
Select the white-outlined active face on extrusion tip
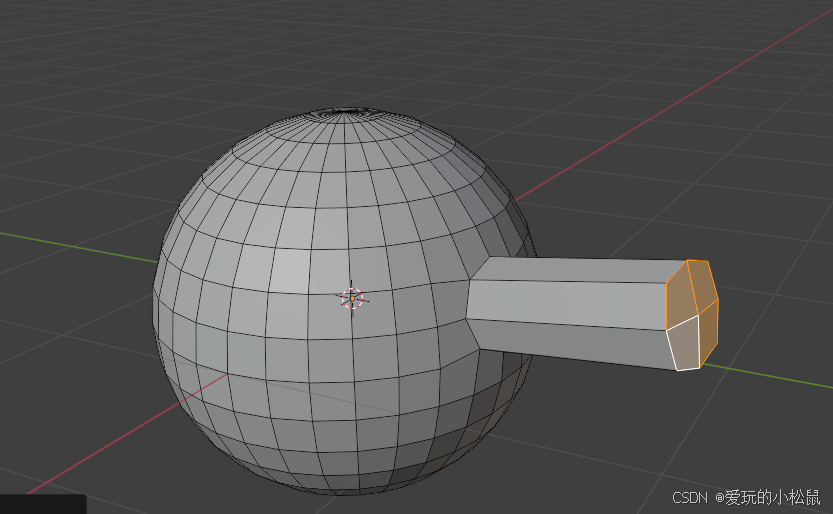684,343
